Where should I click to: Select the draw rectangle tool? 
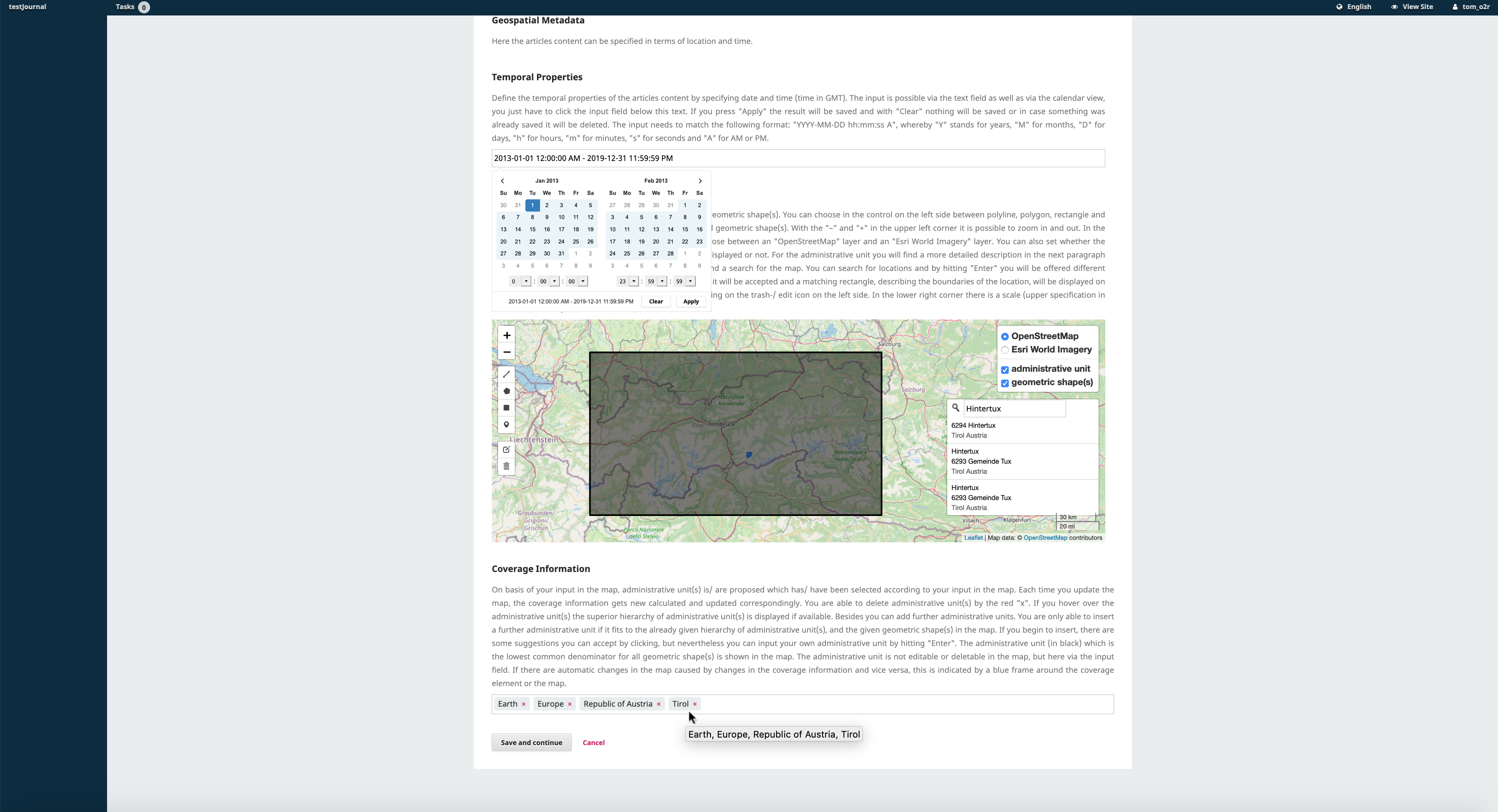pyautogui.click(x=506, y=408)
